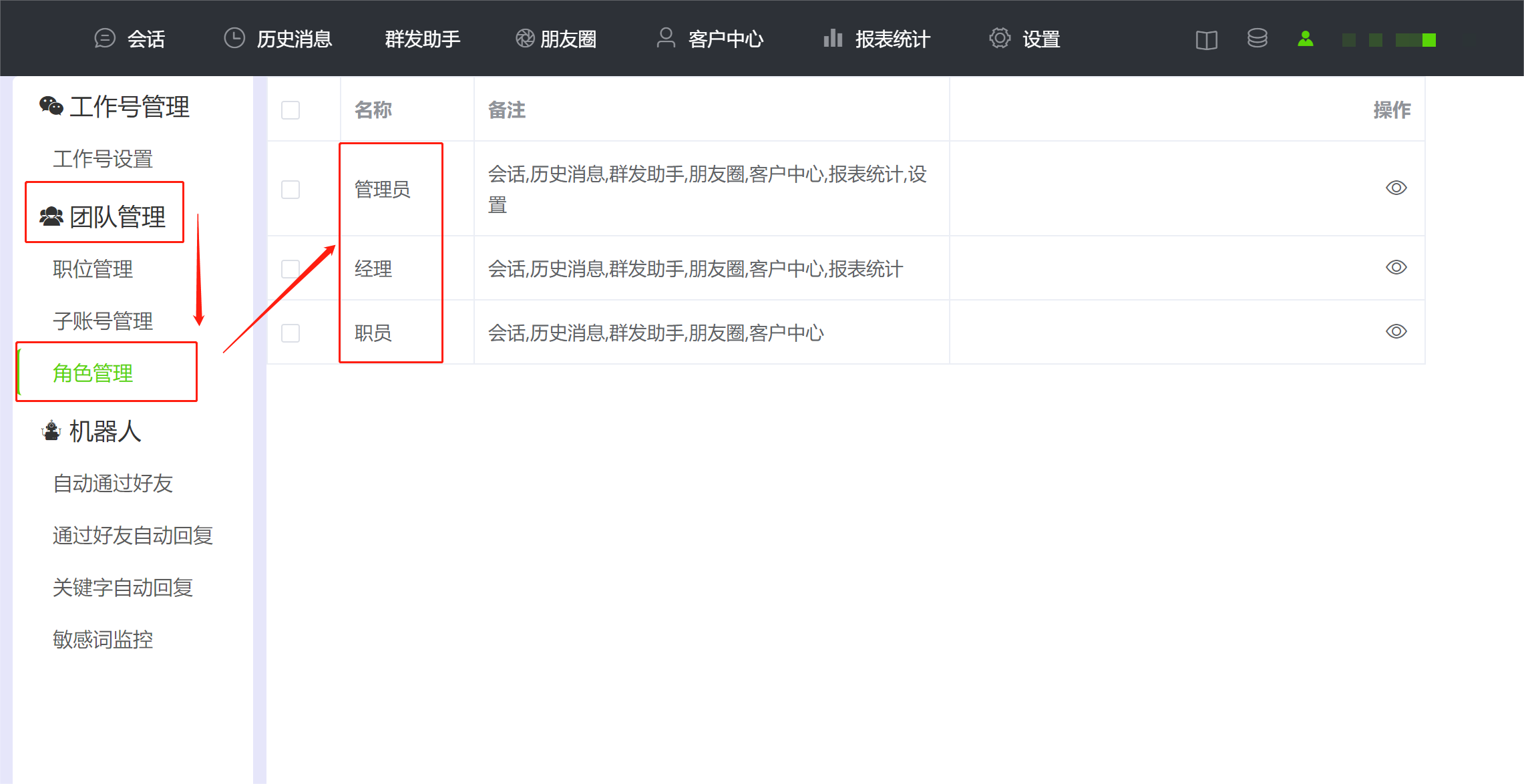Click the WeChat icon beside 工作号管理
Screen dimensions: 1524x784
click(51, 106)
